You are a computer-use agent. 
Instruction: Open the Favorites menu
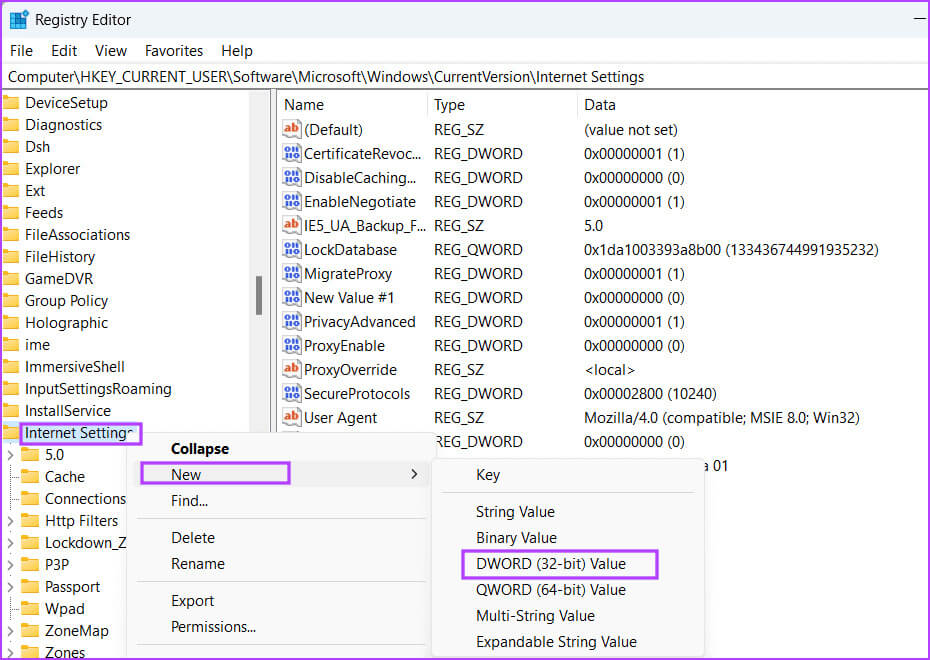tap(174, 50)
